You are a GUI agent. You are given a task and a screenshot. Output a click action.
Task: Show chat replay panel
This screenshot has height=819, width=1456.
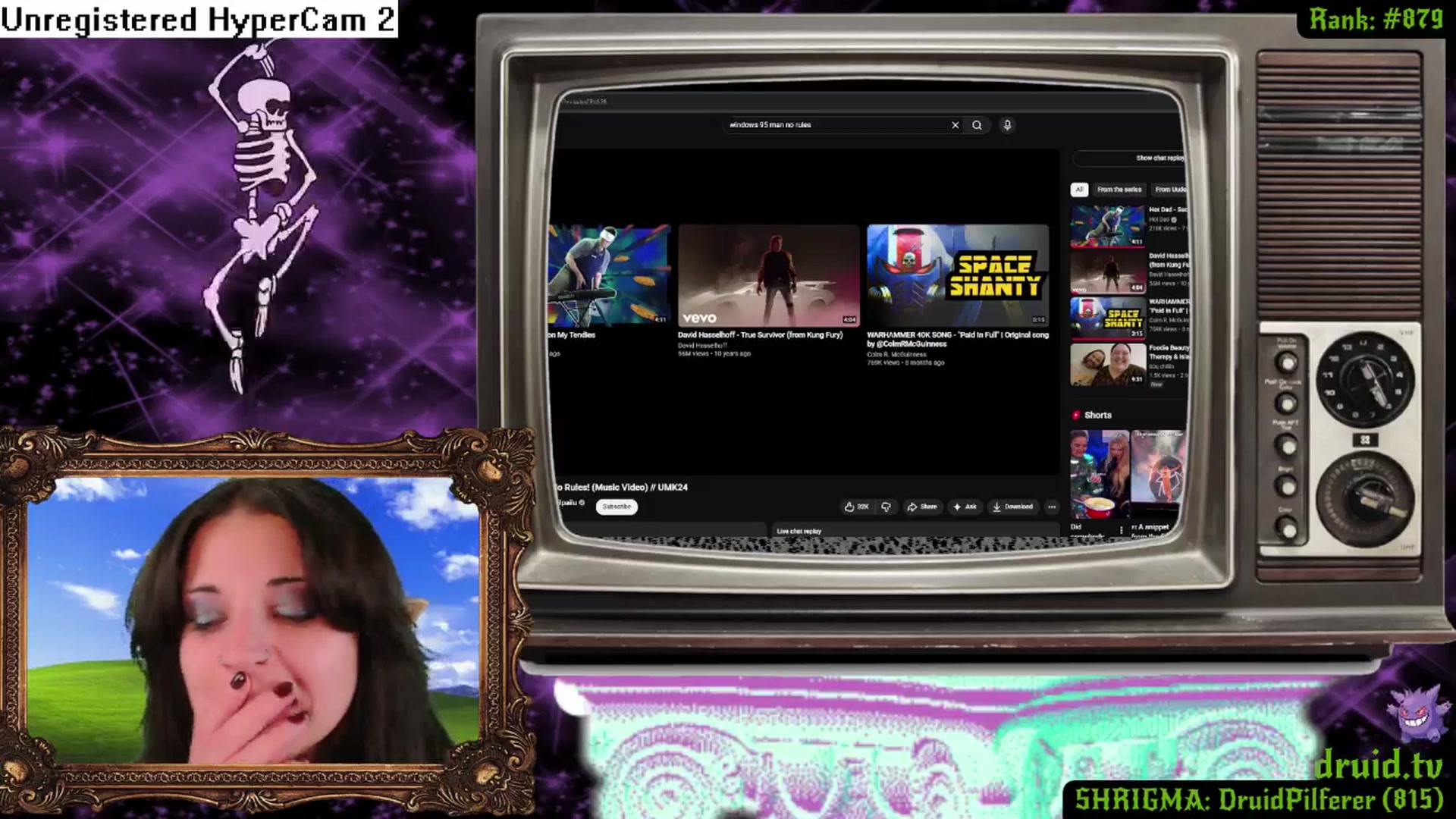click(1130, 158)
